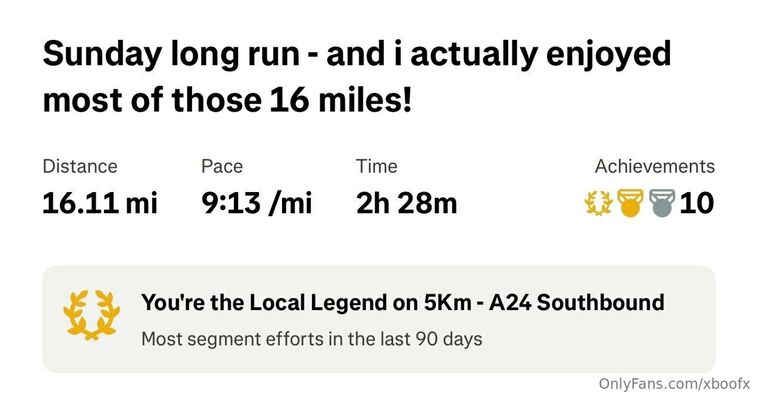This screenshot has height=400, width=758.
Task: Open the large Local Legend laurel icon
Action: tap(91, 315)
